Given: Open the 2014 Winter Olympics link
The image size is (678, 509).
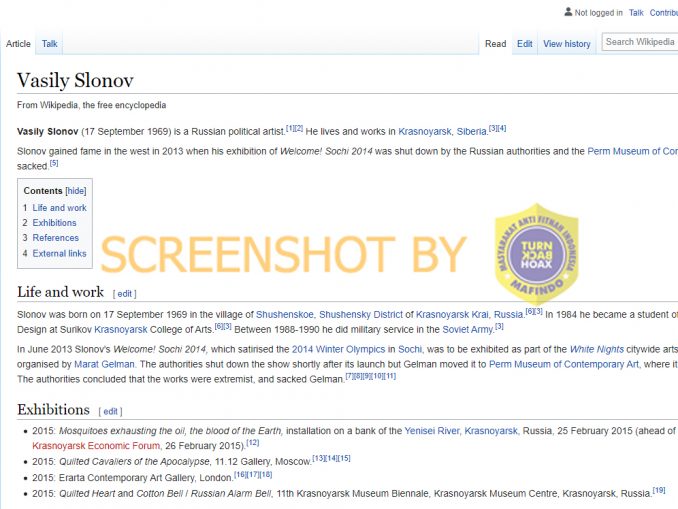Looking at the screenshot, I should (x=338, y=349).
